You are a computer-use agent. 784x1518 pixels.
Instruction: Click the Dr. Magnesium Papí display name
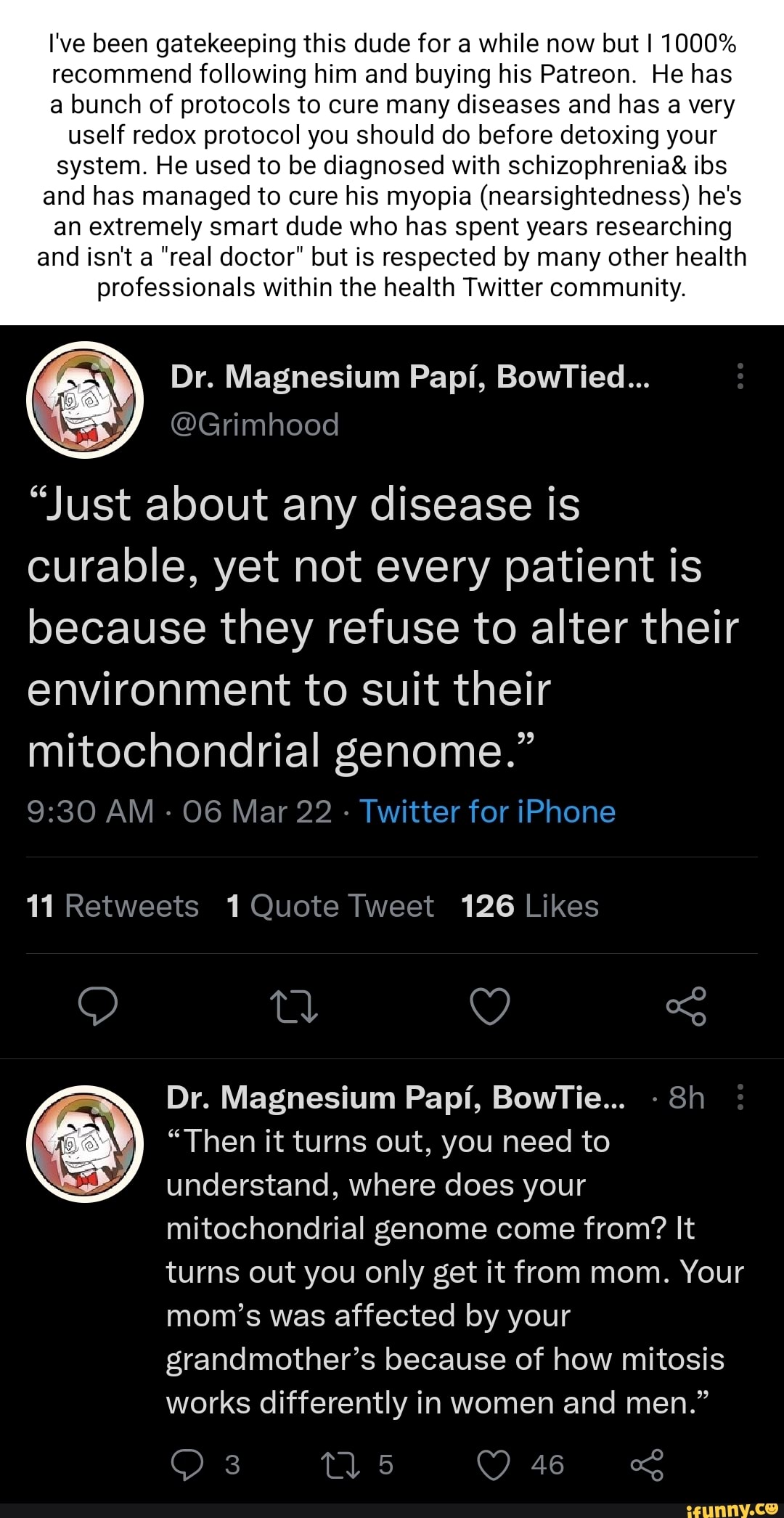pos(409,377)
